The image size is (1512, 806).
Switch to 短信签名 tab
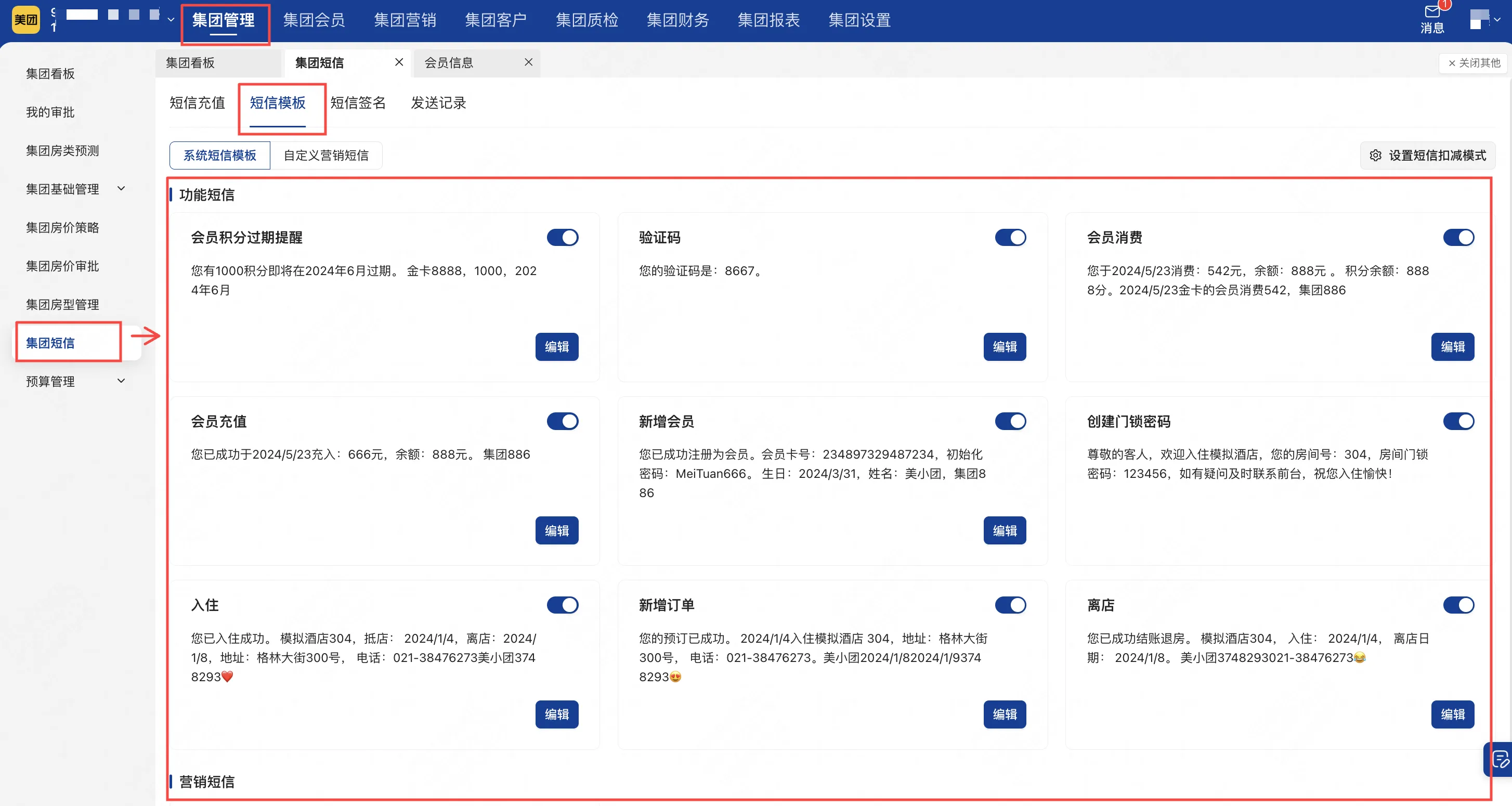[357, 103]
